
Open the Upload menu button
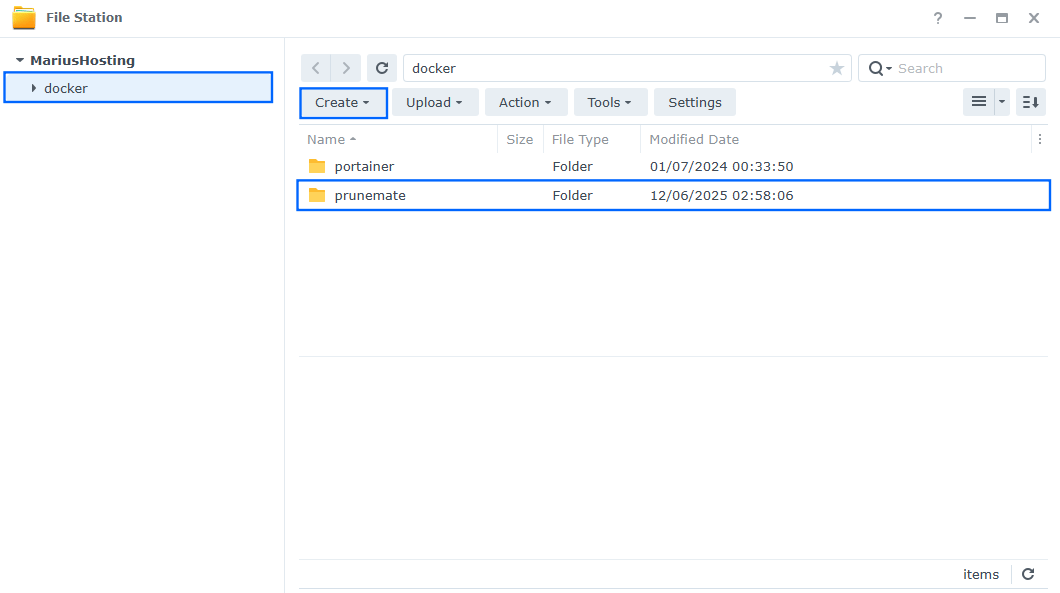pos(435,102)
